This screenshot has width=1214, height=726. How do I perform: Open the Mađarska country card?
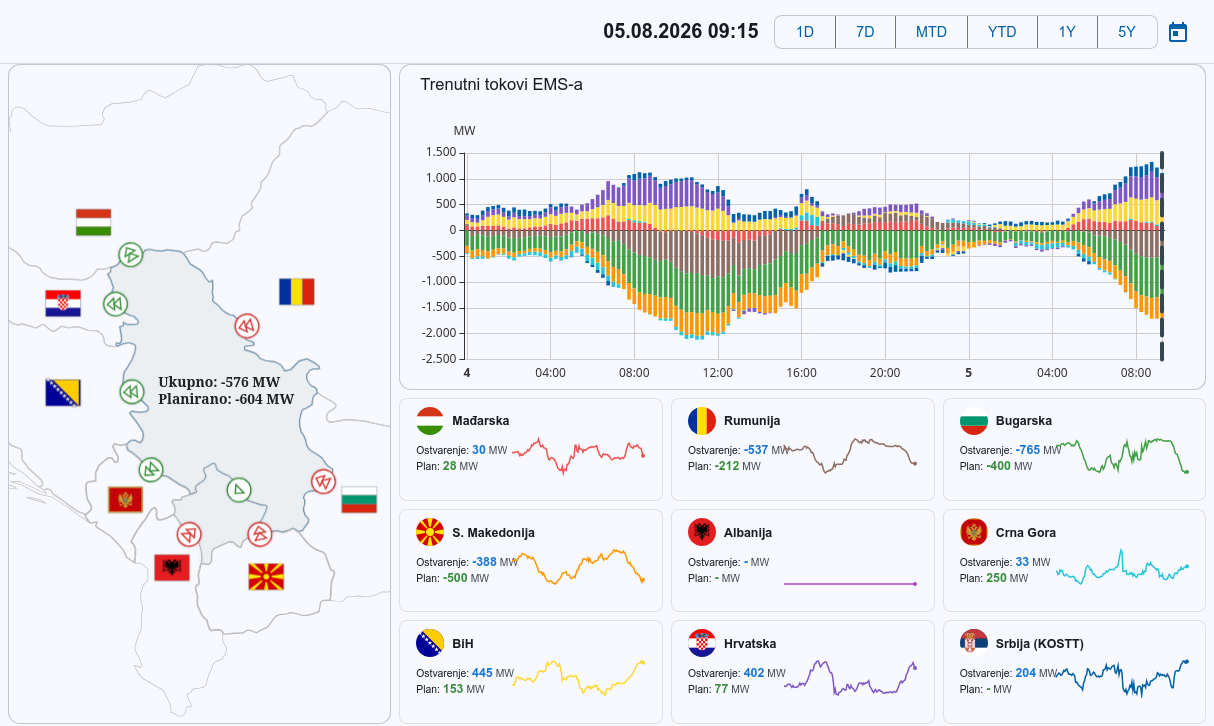[x=531, y=449]
